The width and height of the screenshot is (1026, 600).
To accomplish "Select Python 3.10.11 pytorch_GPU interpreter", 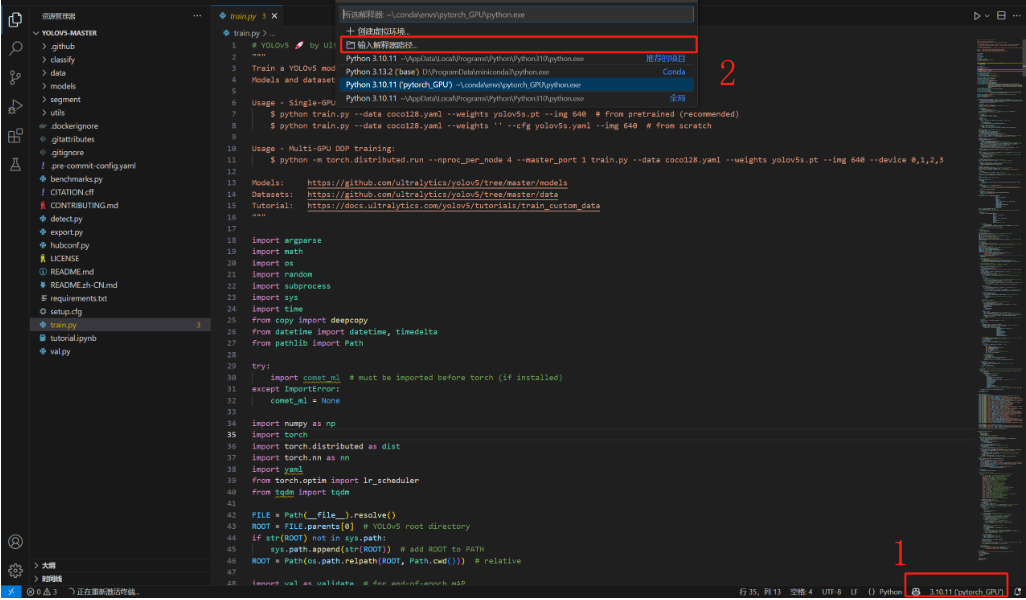I will [x=516, y=85].
